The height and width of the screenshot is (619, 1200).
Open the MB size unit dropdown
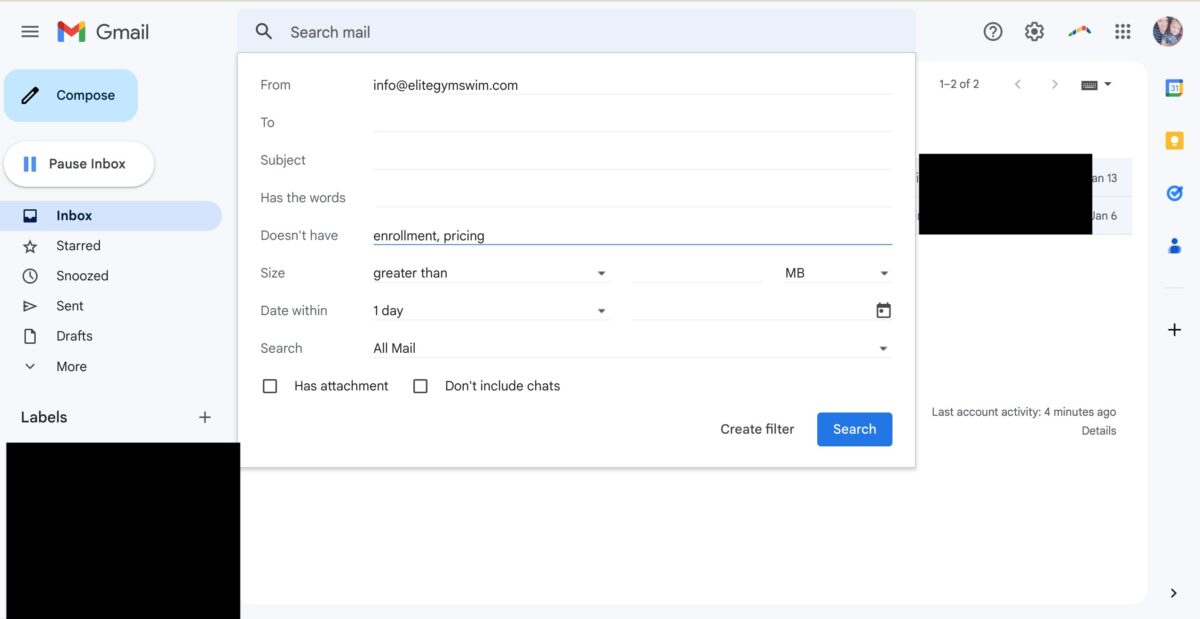[x=838, y=273]
